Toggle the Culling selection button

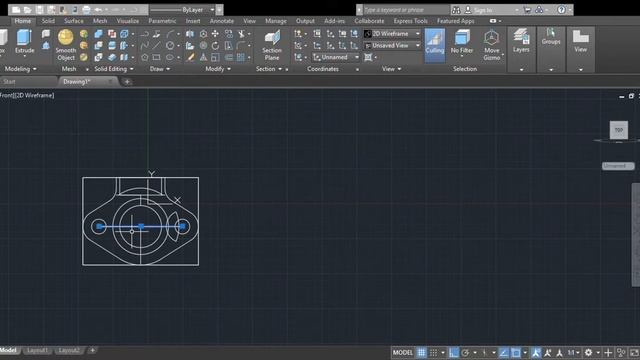coord(435,45)
